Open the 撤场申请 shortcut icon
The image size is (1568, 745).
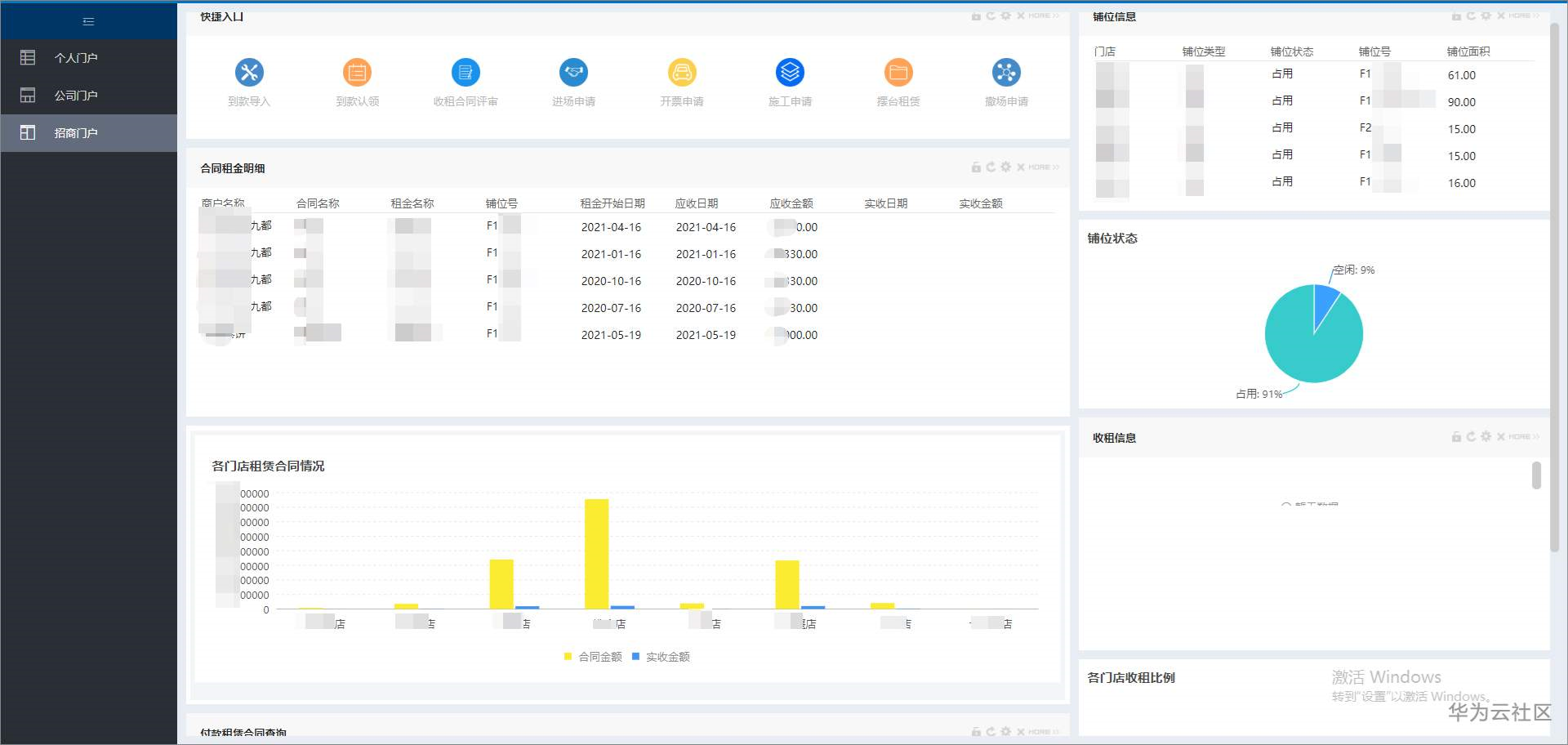coord(1006,73)
